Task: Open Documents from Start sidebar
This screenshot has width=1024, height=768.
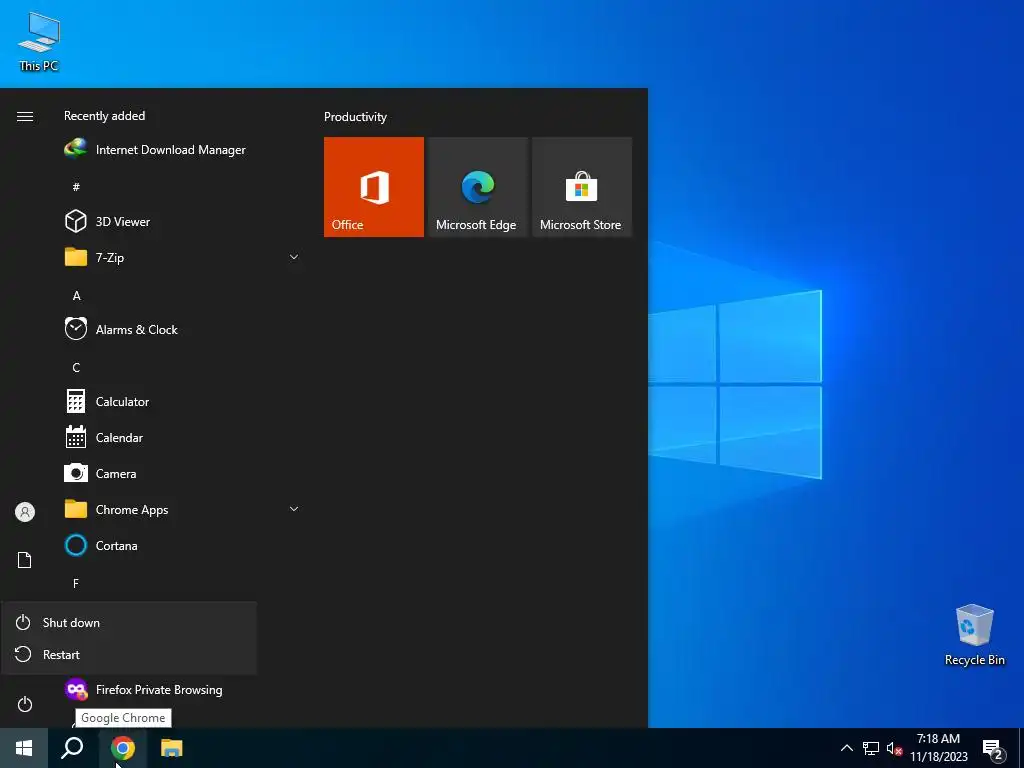Action: pos(25,560)
